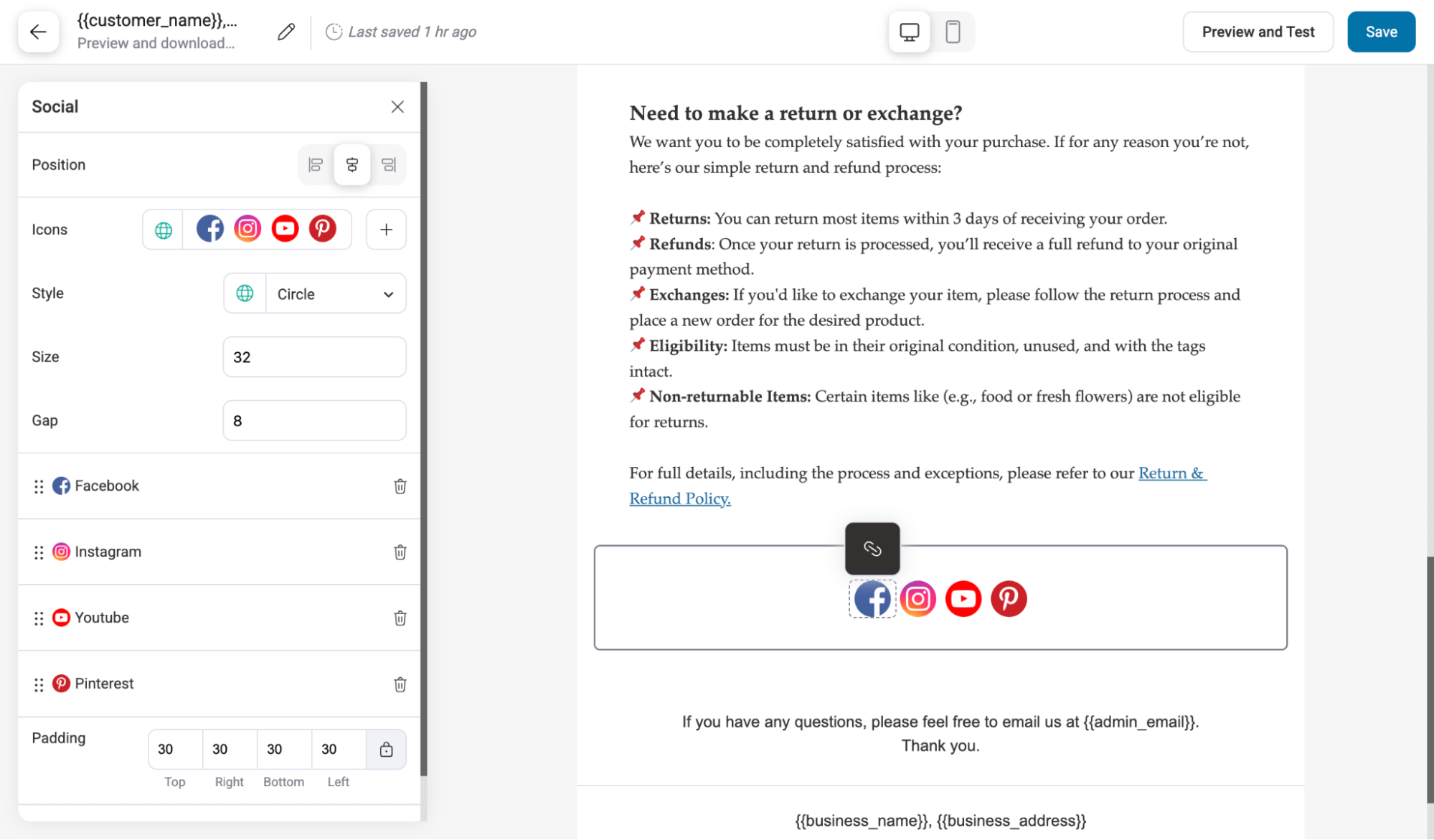Open Preview and Test menu
The height and width of the screenshot is (840, 1434).
(x=1258, y=32)
